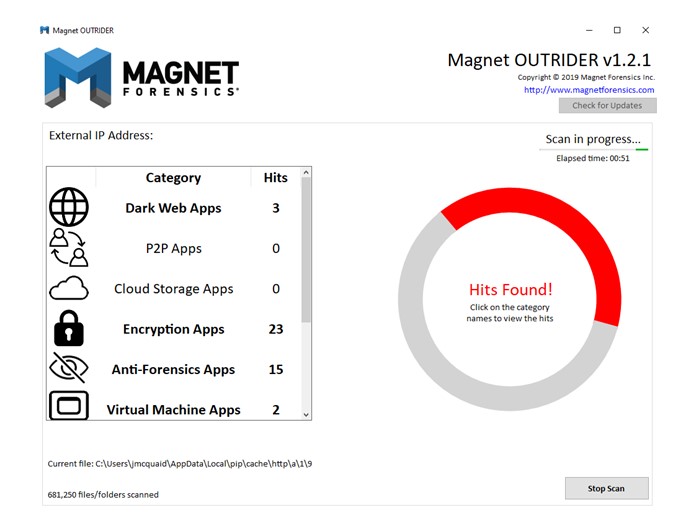Viewport: 696px width, 532px height.
Task: Click the 681,250 files/folders scanned text
Action: click(x=103, y=495)
